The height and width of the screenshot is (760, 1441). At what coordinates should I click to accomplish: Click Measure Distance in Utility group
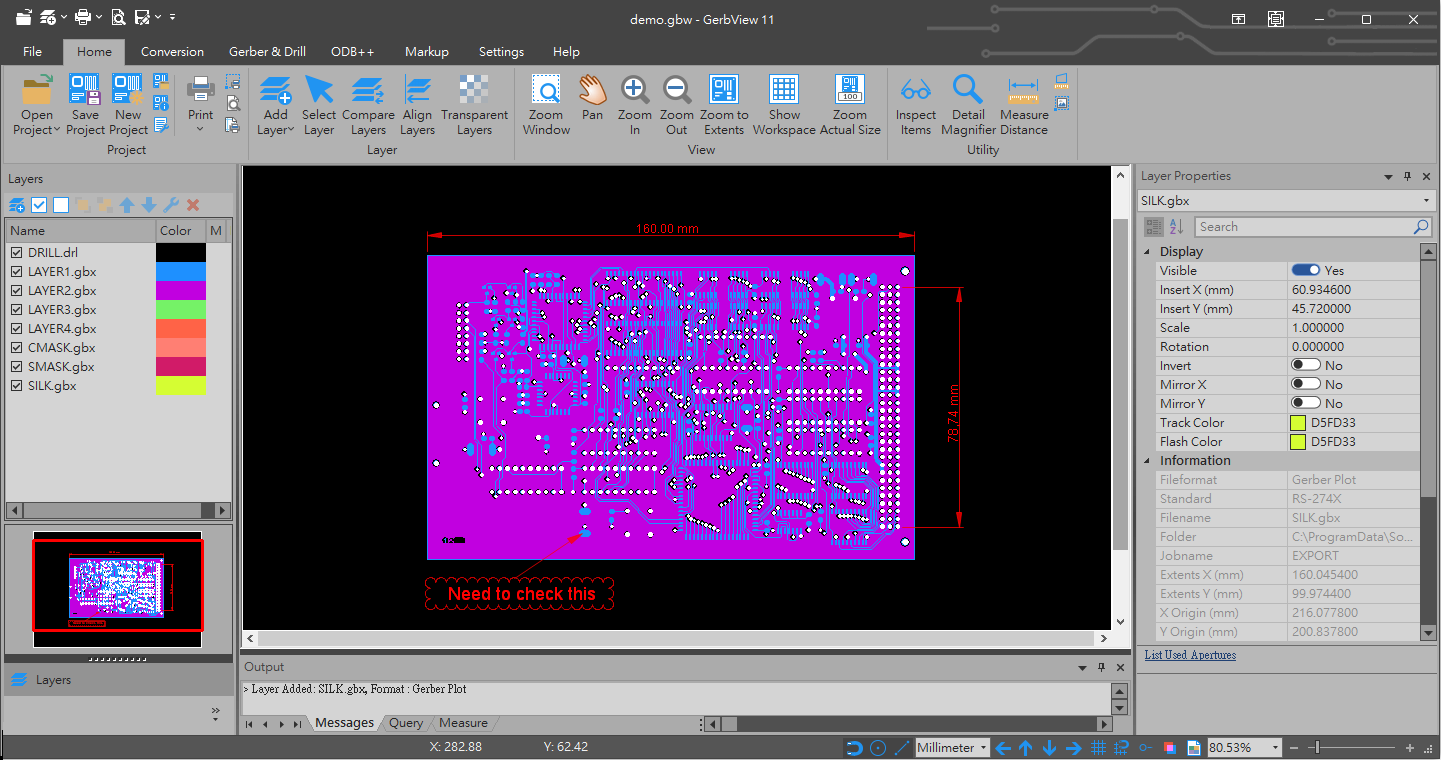click(x=1023, y=105)
